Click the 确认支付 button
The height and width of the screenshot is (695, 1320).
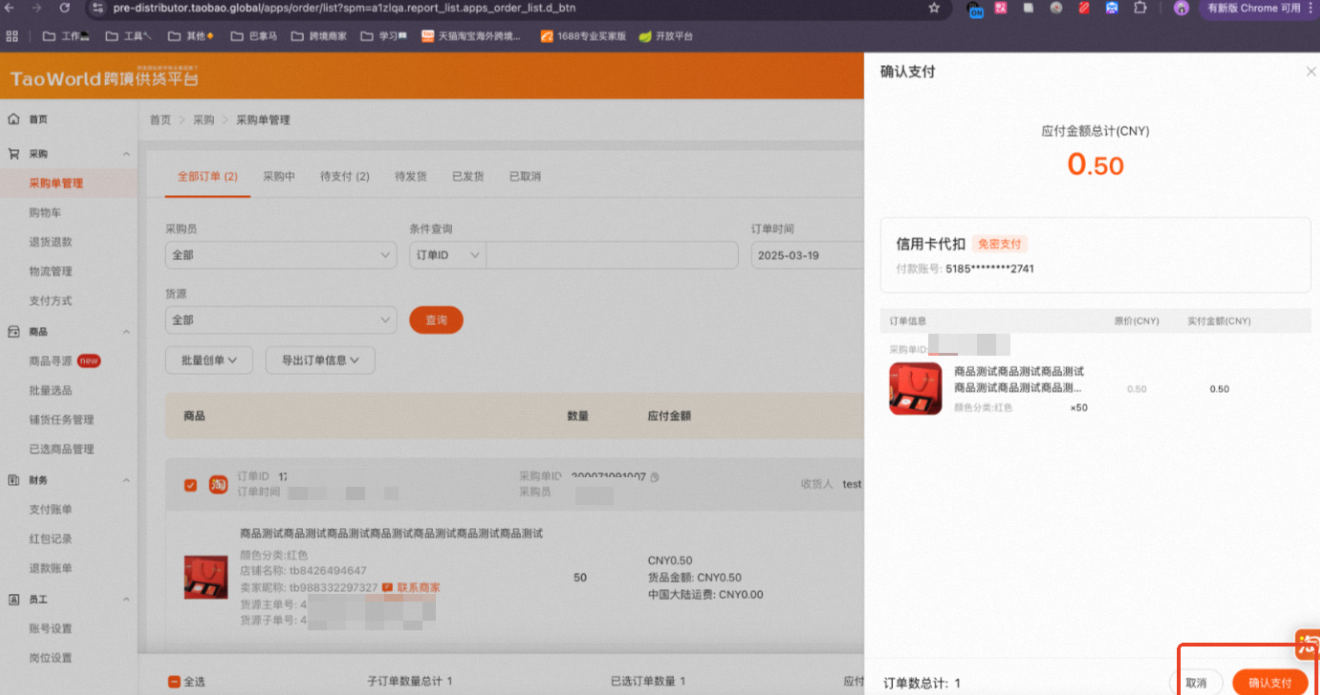click(x=1270, y=682)
